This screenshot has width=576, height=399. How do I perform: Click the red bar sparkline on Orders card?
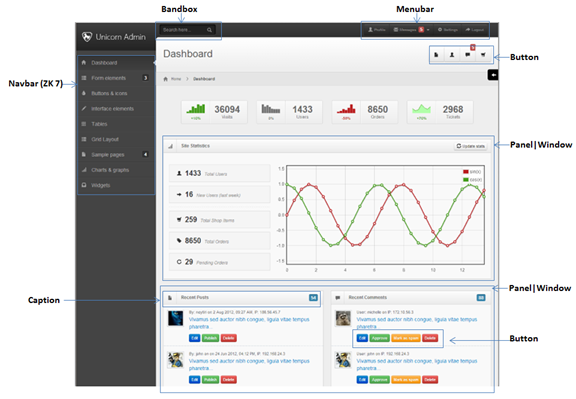[346, 108]
